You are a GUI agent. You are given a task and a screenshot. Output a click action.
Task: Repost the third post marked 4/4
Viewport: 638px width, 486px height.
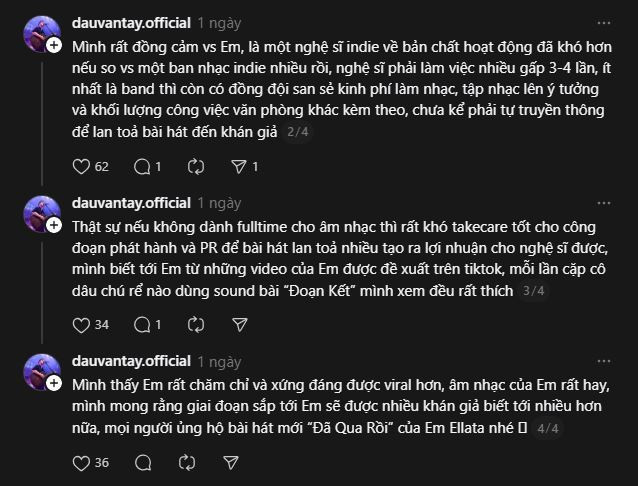pyautogui.click(x=186, y=462)
